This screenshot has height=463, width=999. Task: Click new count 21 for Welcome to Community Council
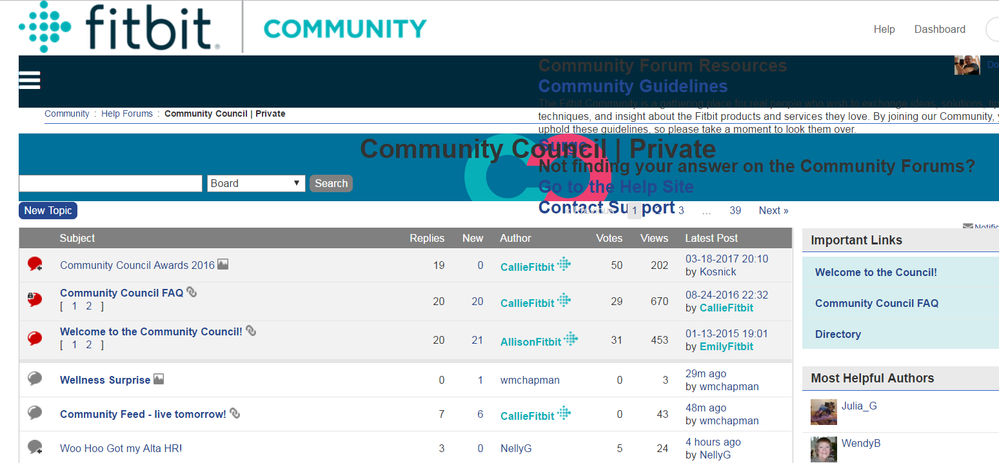coord(477,340)
